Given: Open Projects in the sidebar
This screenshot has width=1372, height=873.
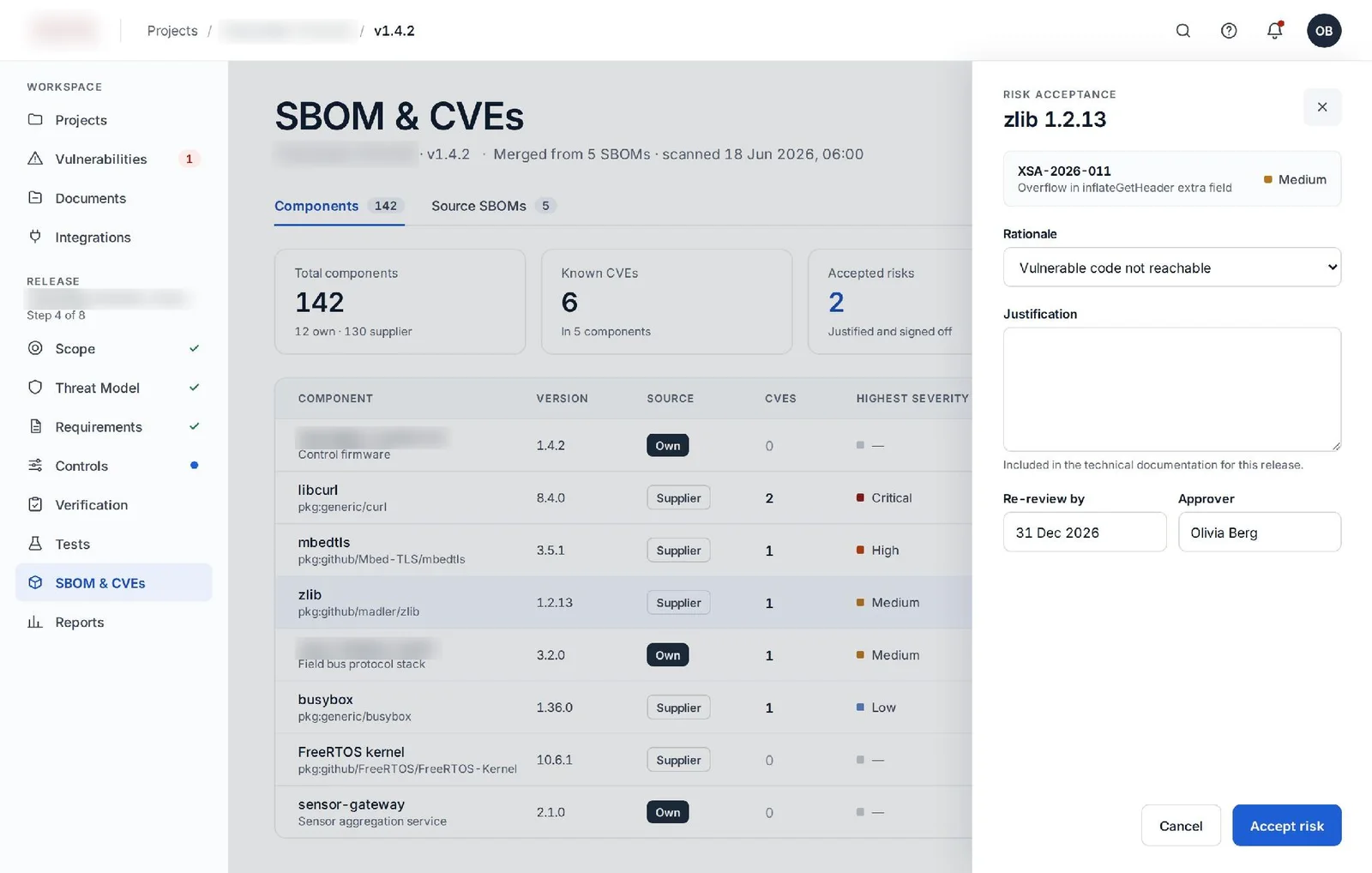Looking at the screenshot, I should pos(113,120).
